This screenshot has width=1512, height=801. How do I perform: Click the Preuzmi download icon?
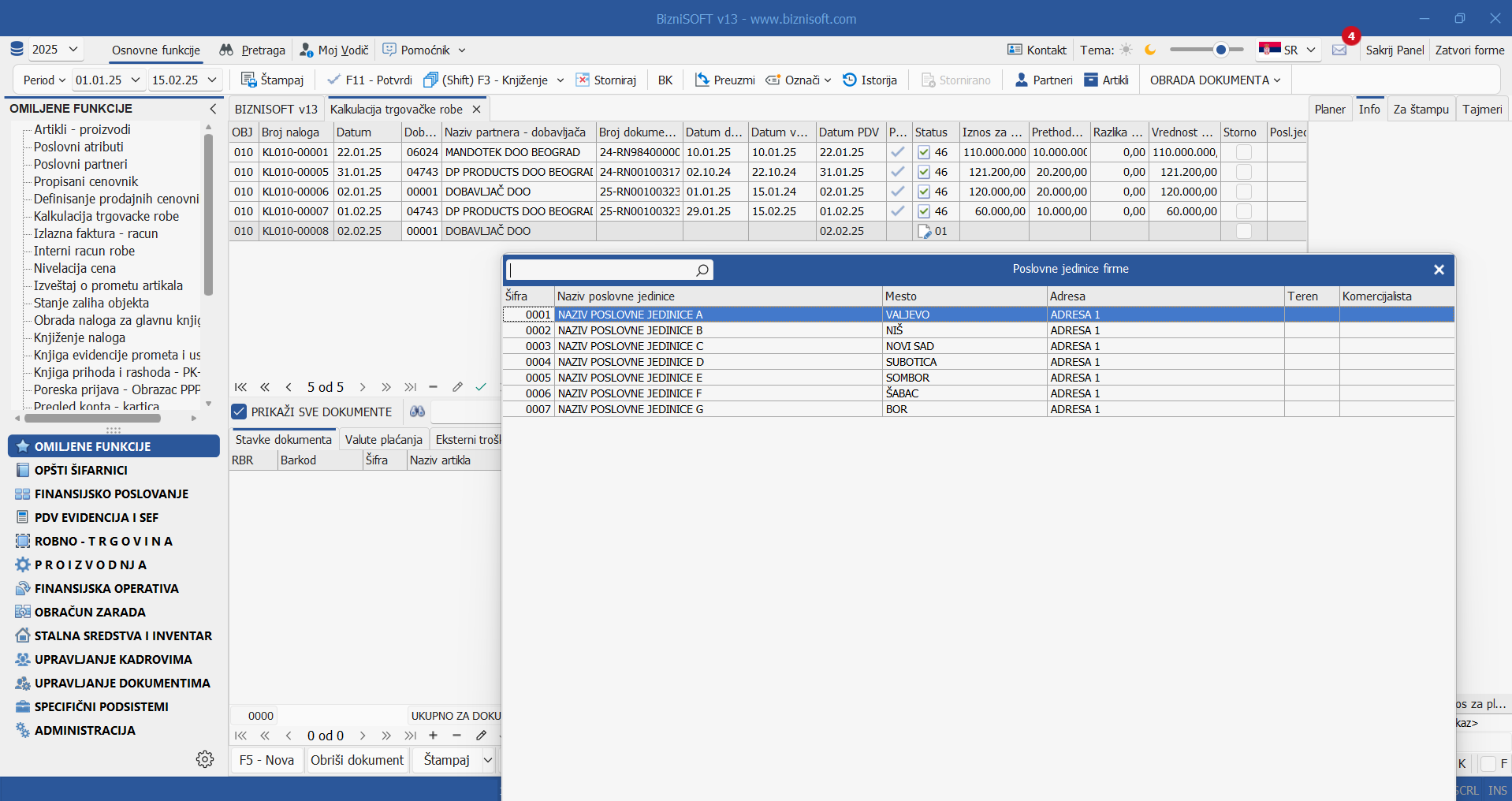(702, 80)
